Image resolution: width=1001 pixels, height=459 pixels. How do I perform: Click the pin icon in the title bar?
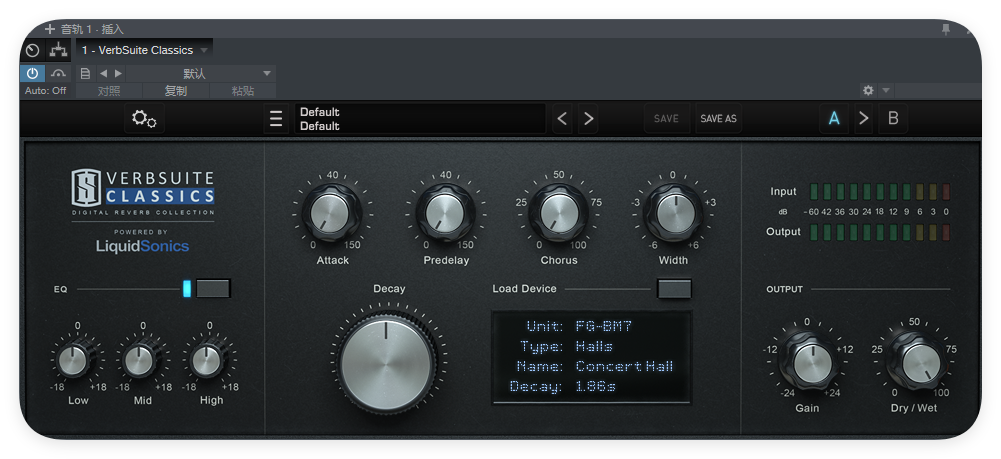point(946,29)
